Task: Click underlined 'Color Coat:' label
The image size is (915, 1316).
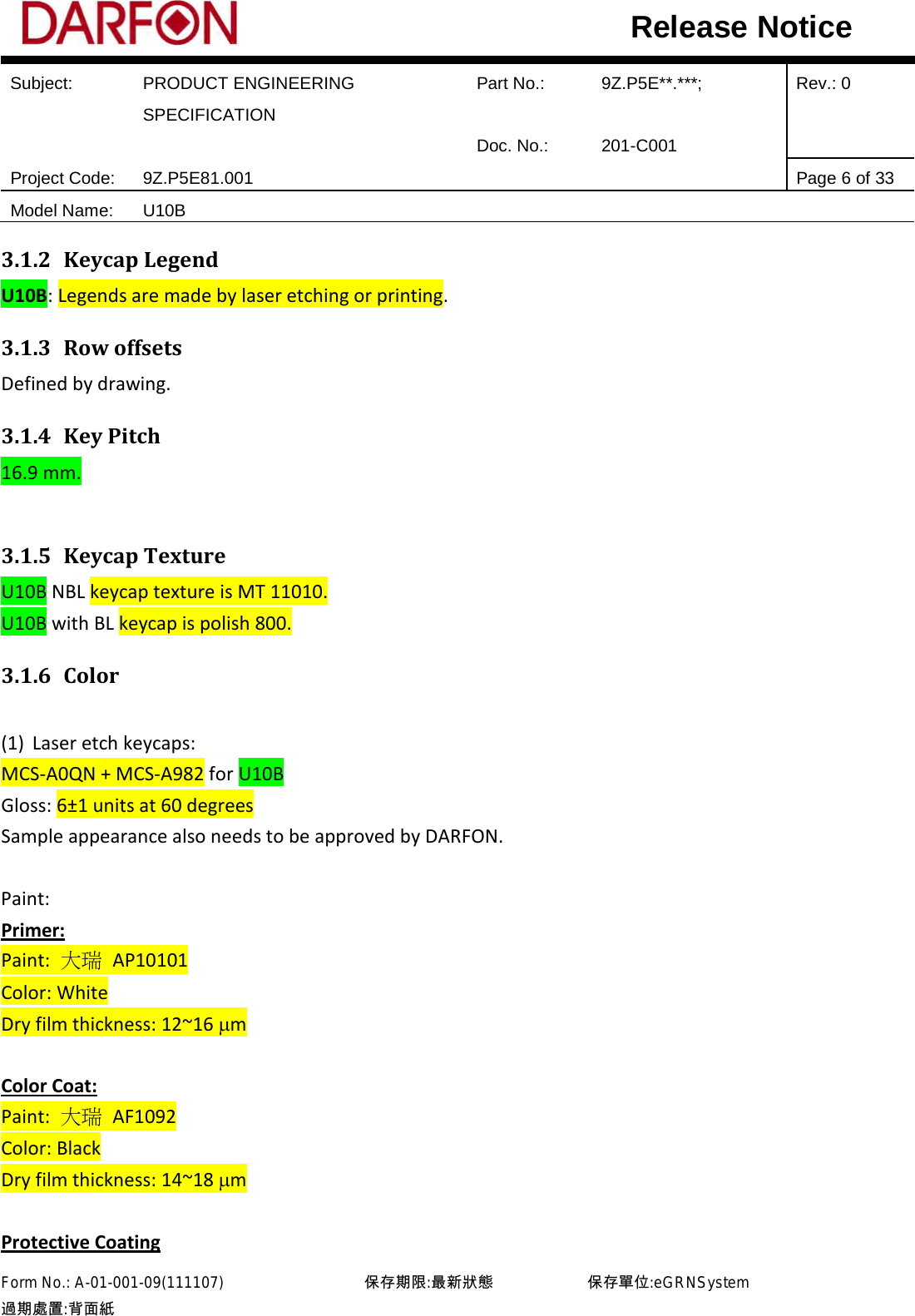Action: pyautogui.click(x=49, y=1086)
